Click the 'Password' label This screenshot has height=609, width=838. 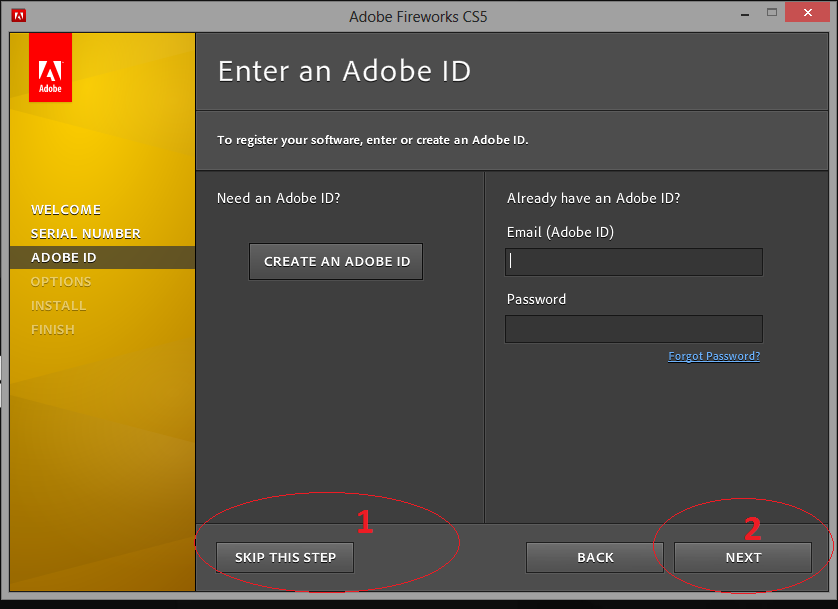coord(536,299)
